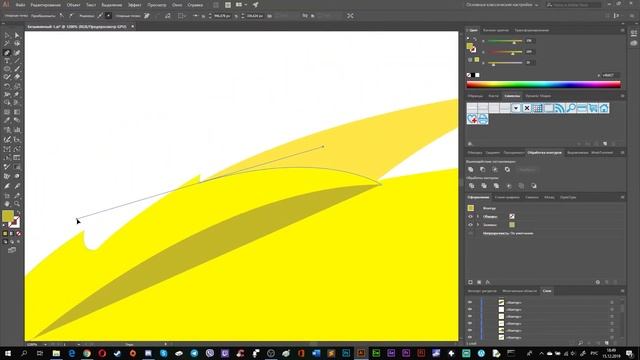Click the shopping cart symbol thumbnail
This screenshot has width=640, height=360.
click(593, 108)
